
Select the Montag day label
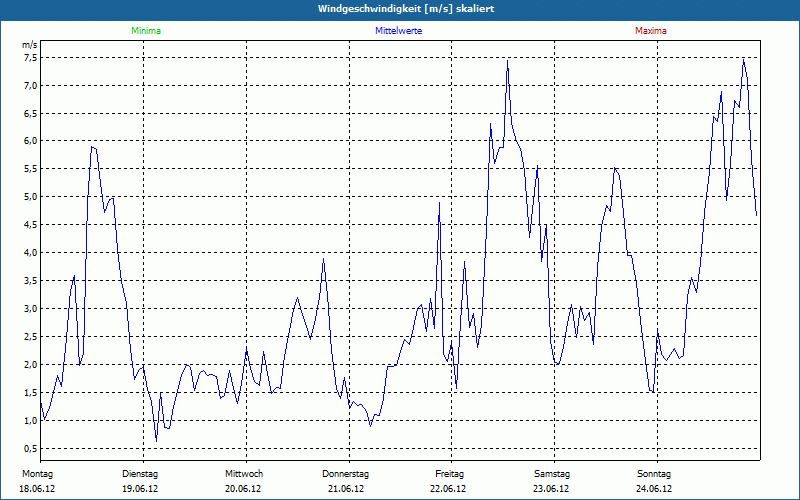(x=37, y=474)
